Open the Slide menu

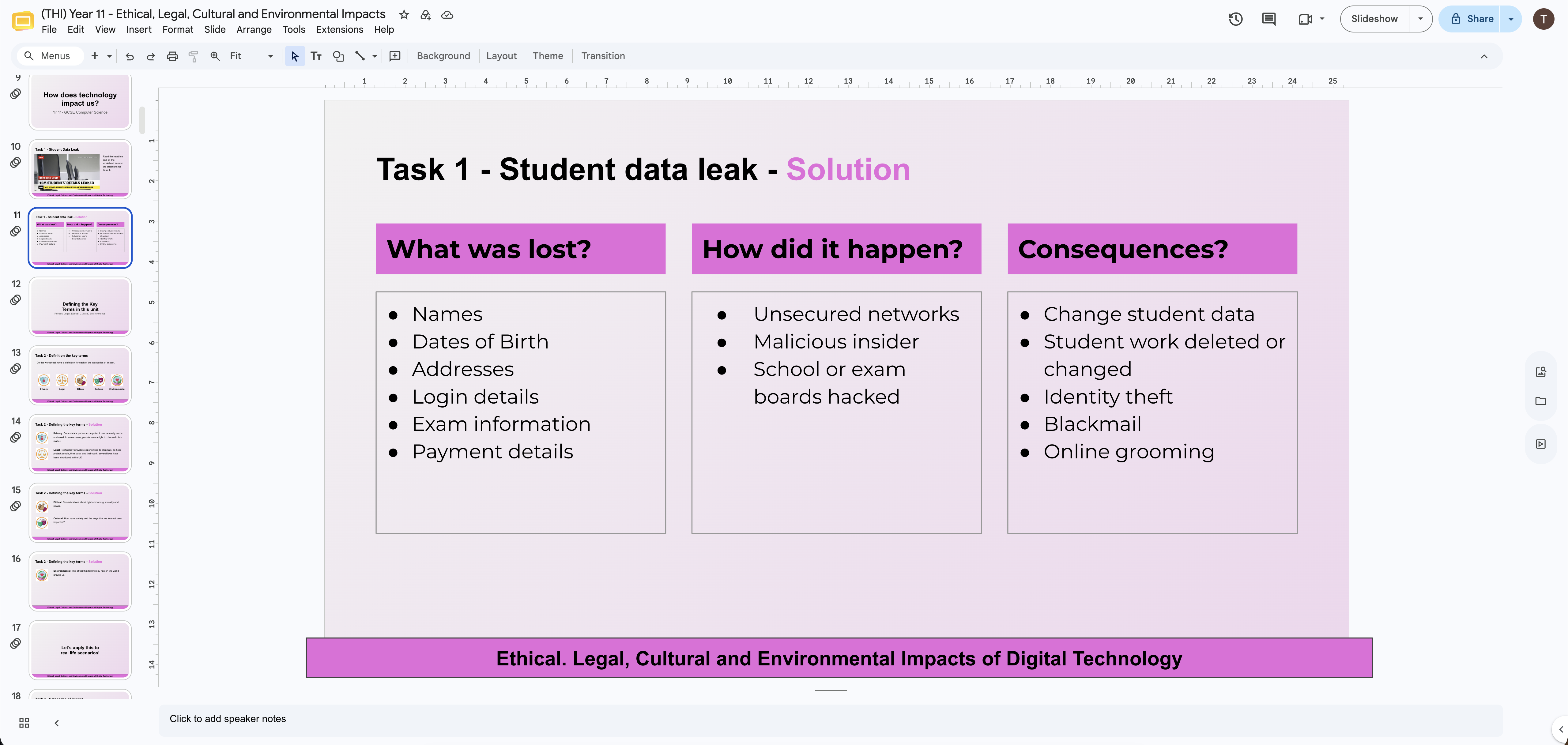(215, 29)
